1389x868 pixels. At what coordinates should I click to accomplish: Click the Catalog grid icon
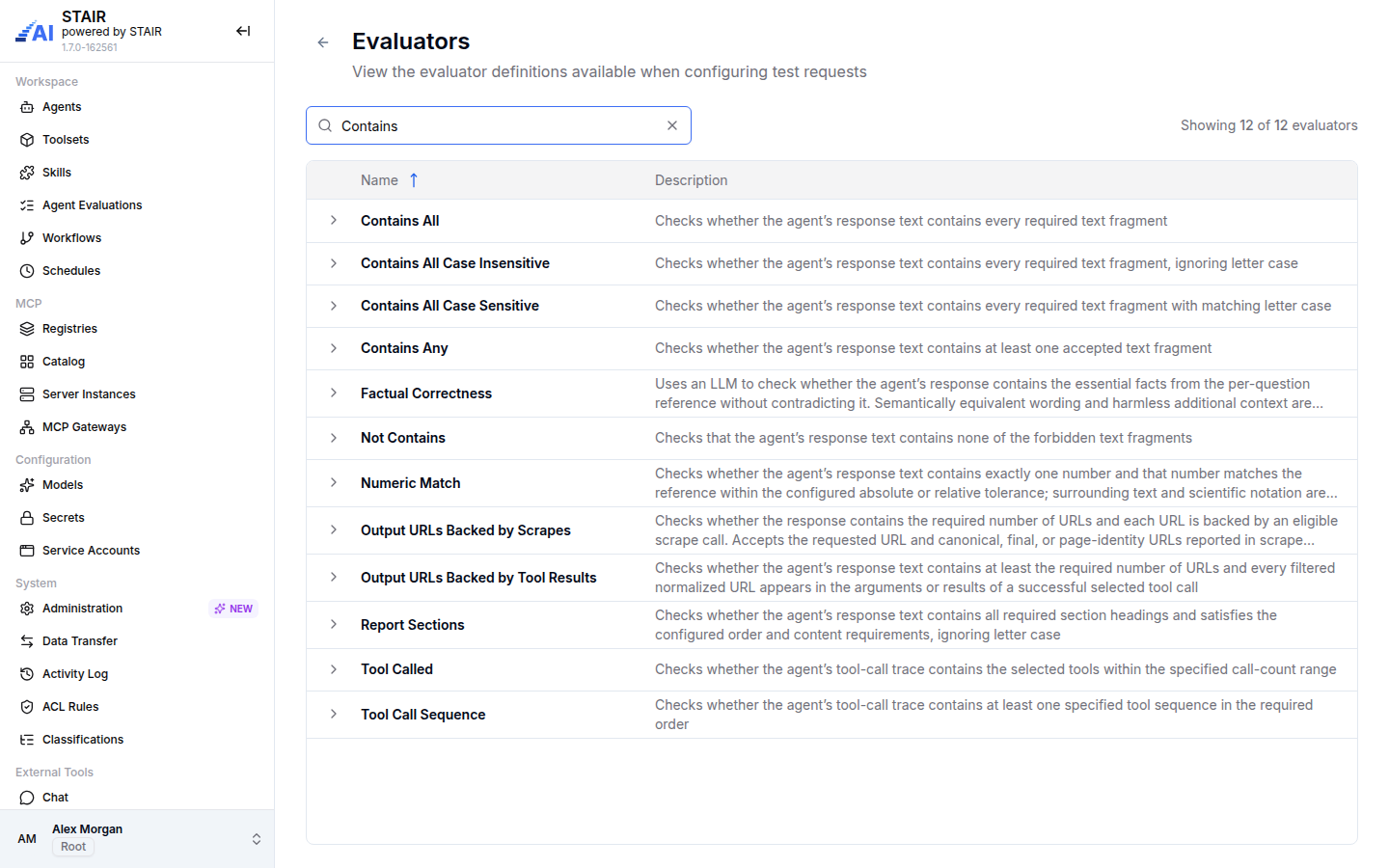tap(27, 362)
